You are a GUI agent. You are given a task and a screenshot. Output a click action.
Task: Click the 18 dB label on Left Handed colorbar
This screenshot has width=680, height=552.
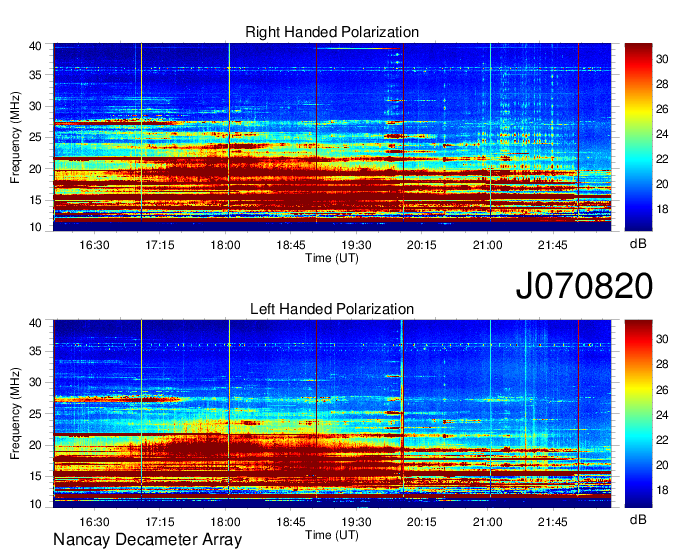click(662, 490)
